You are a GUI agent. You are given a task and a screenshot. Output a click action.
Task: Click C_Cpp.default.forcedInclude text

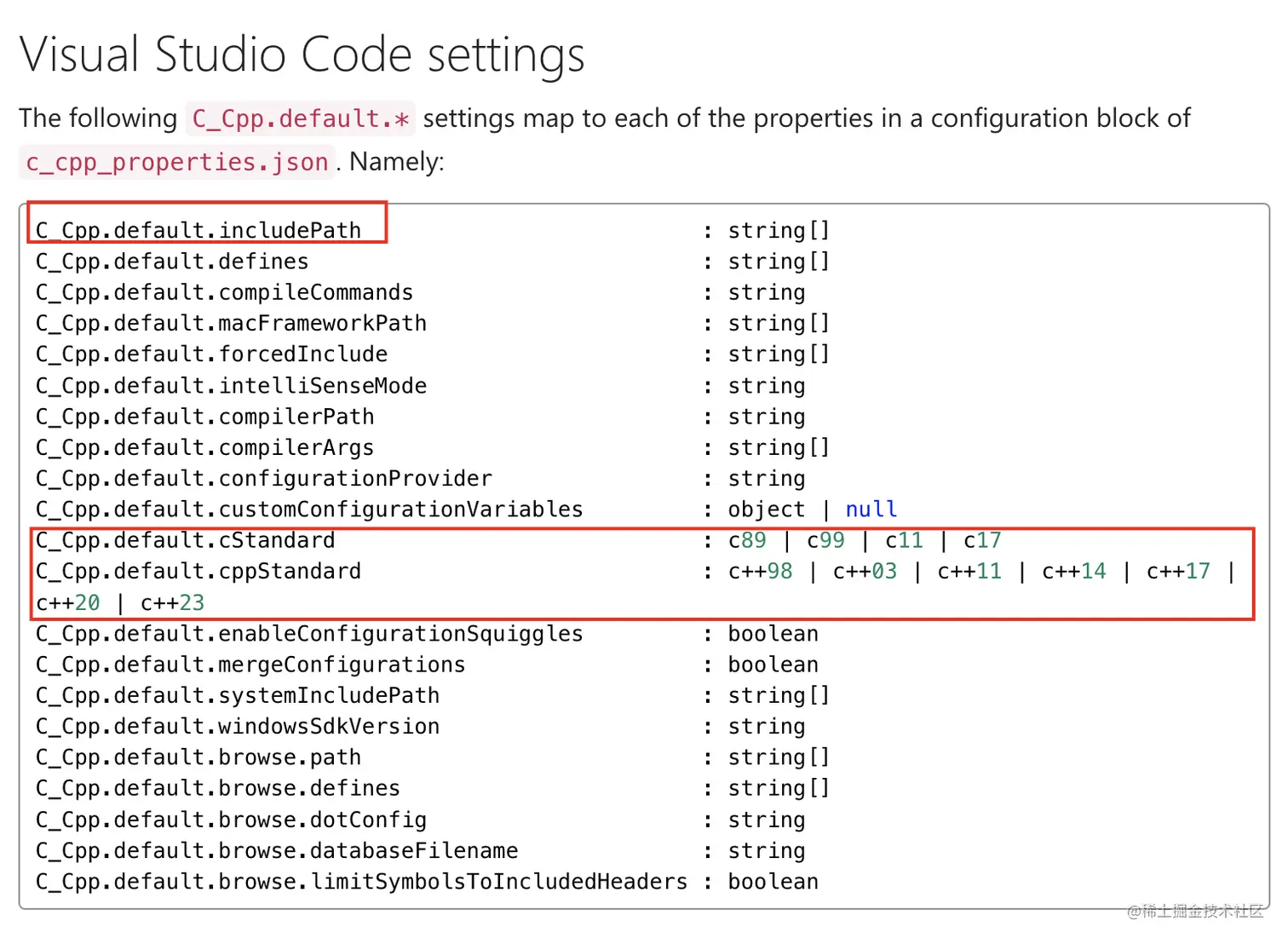(x=211, y=354)
